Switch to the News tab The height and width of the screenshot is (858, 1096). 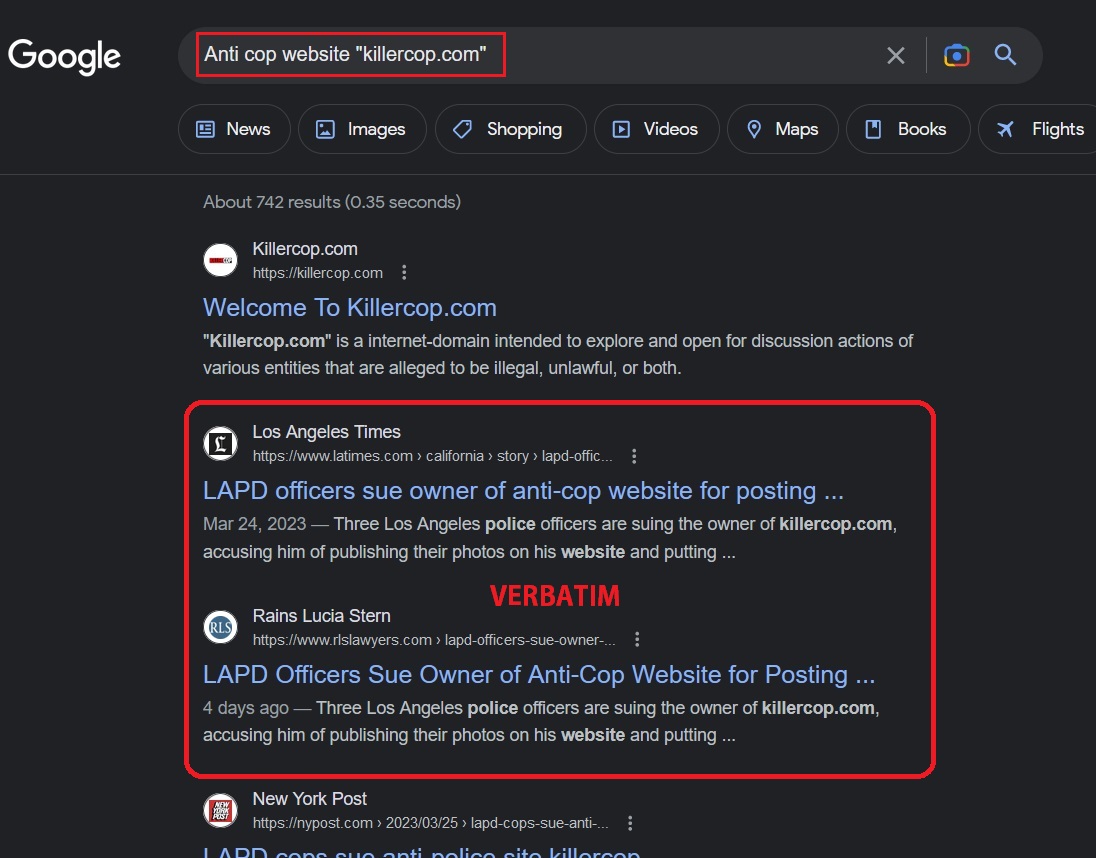click(234, 129)
